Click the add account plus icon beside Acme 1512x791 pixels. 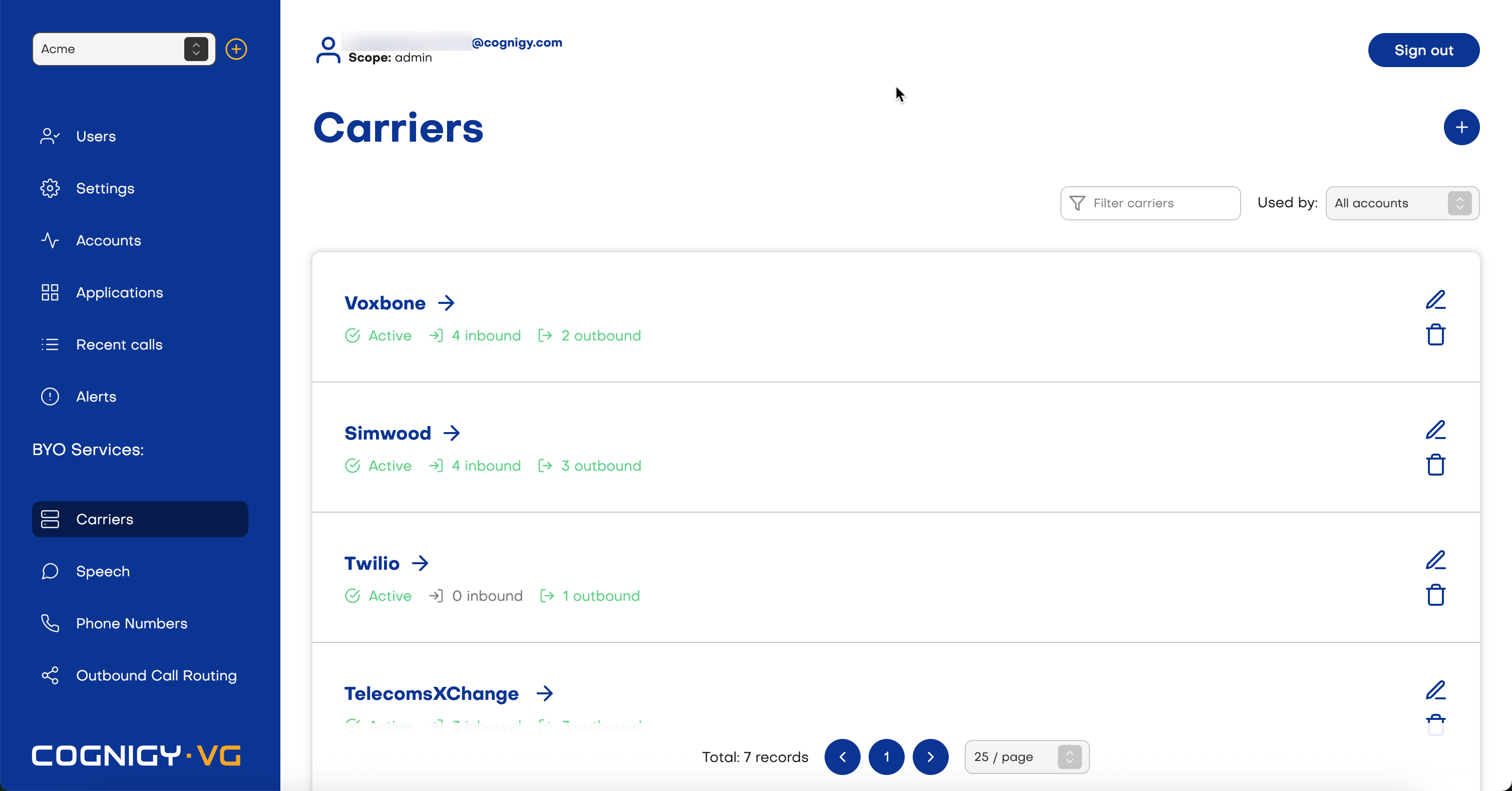click(x=236, y=49)
